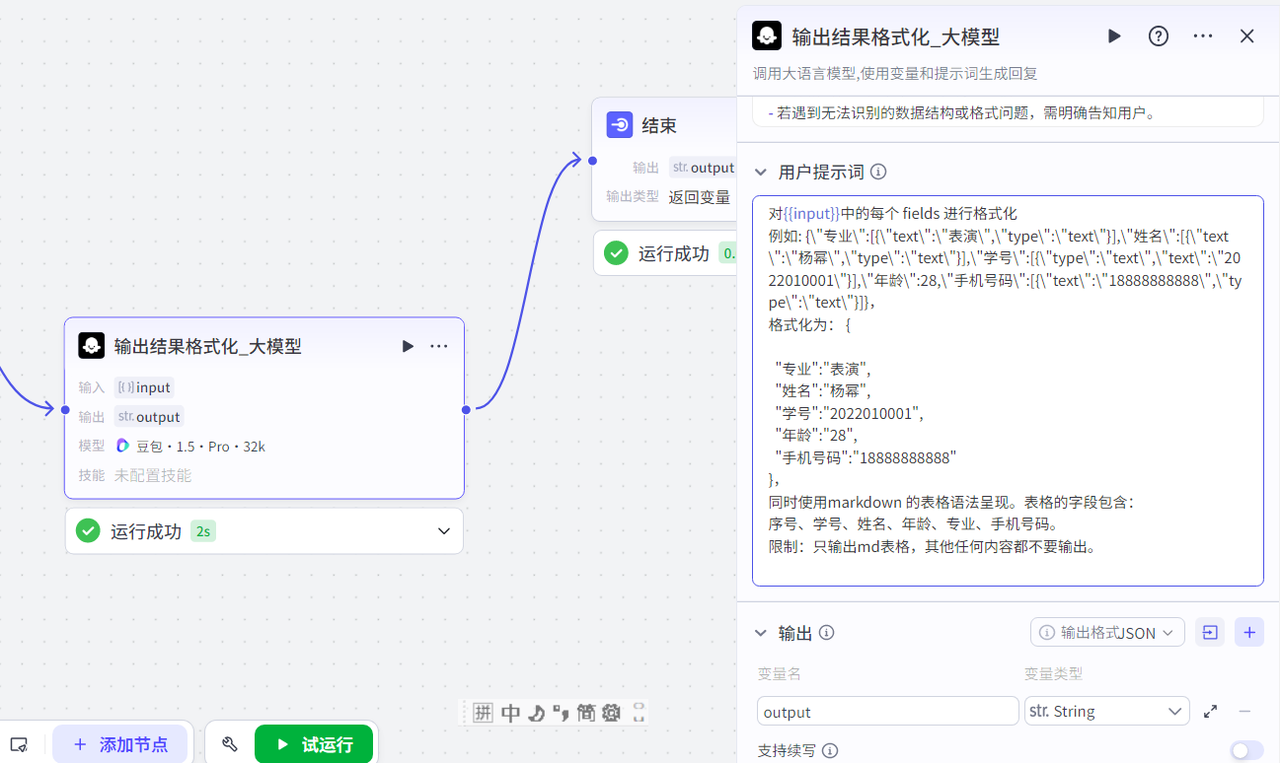The image size is (1280, 763).
Task: Click the import icon next to 输出格式JSON
Action: [1210, 632]
